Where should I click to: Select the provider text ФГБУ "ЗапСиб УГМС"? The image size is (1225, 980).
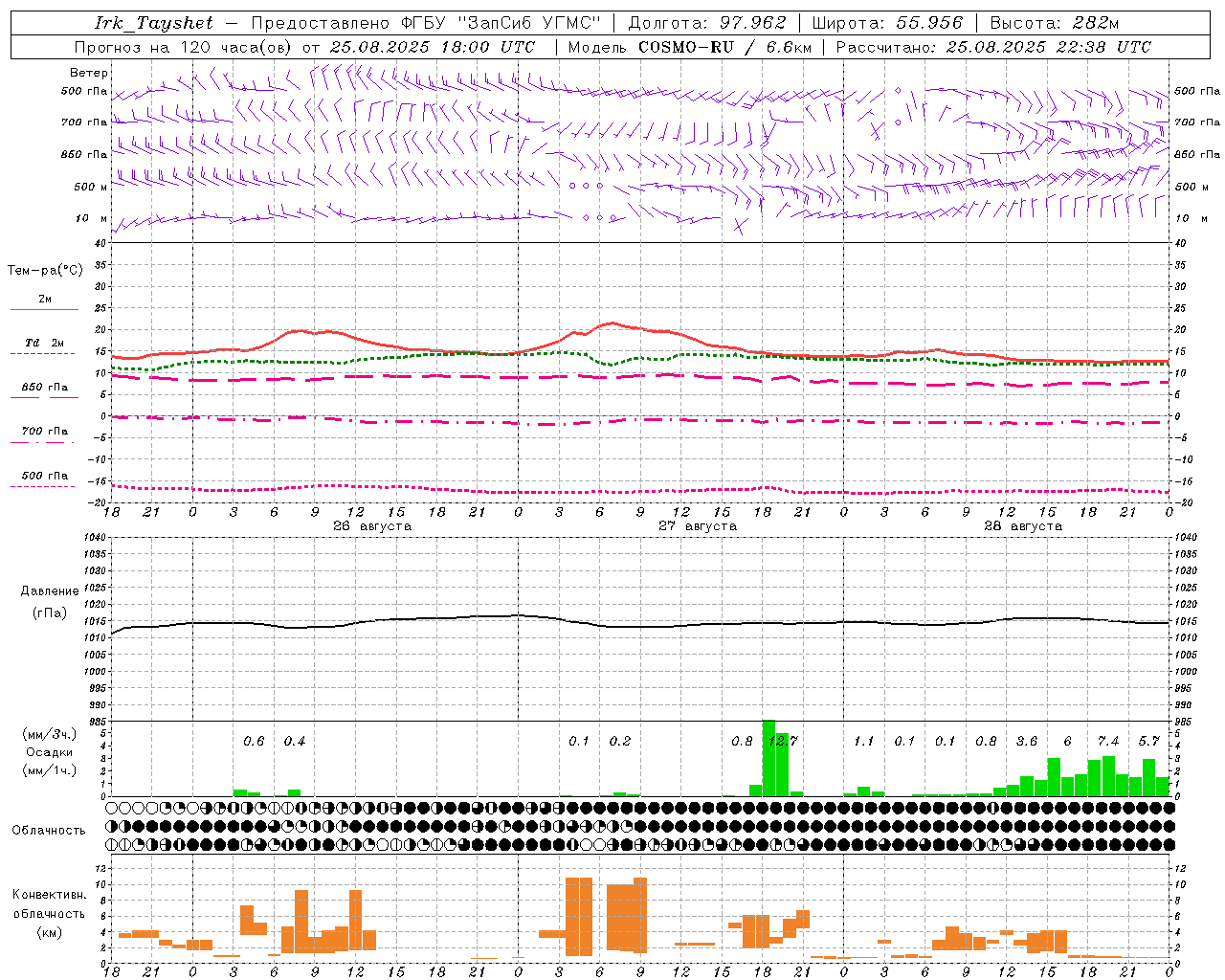pyautogui.click(x=501, y=23)
